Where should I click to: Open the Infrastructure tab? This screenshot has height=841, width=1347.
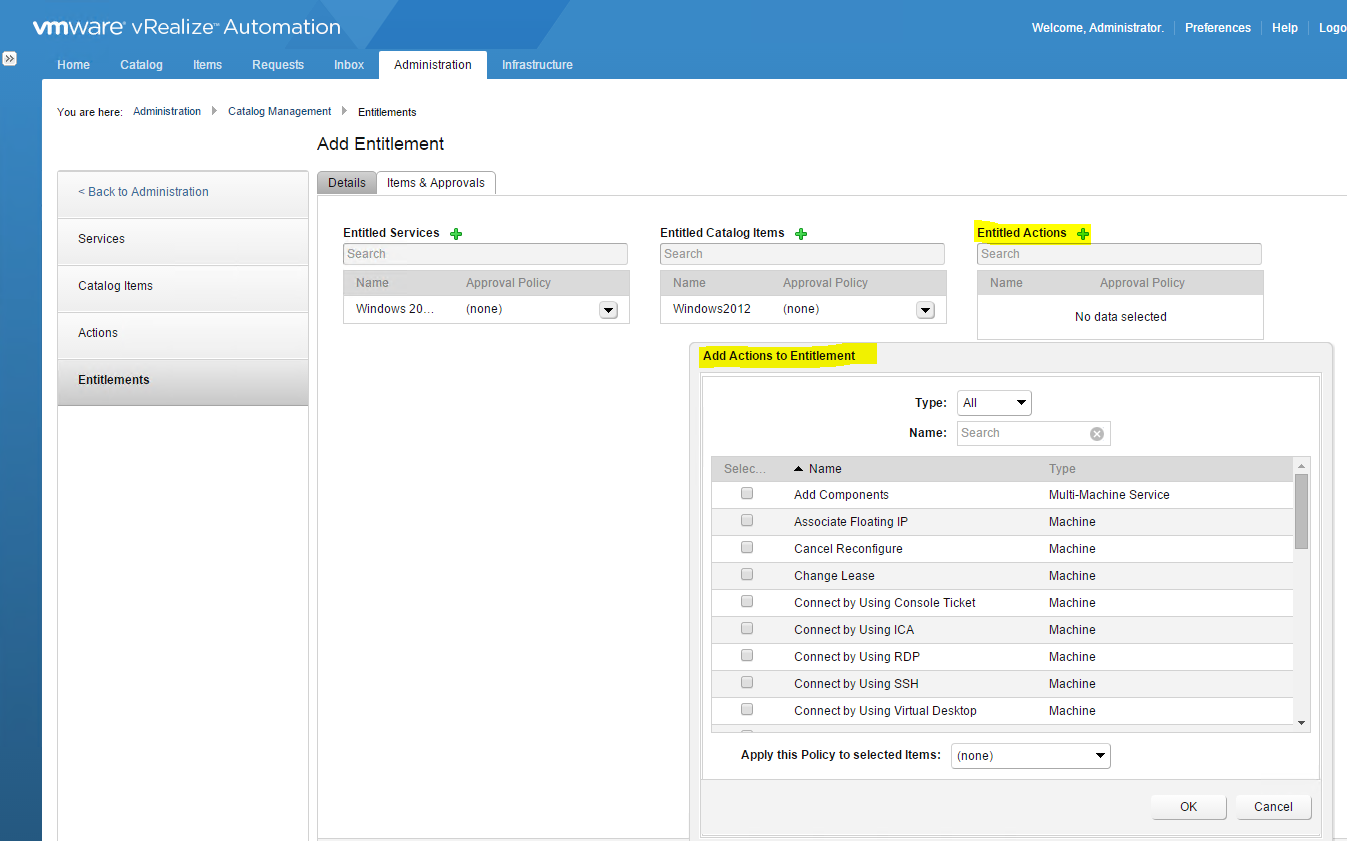coord(537,65)
